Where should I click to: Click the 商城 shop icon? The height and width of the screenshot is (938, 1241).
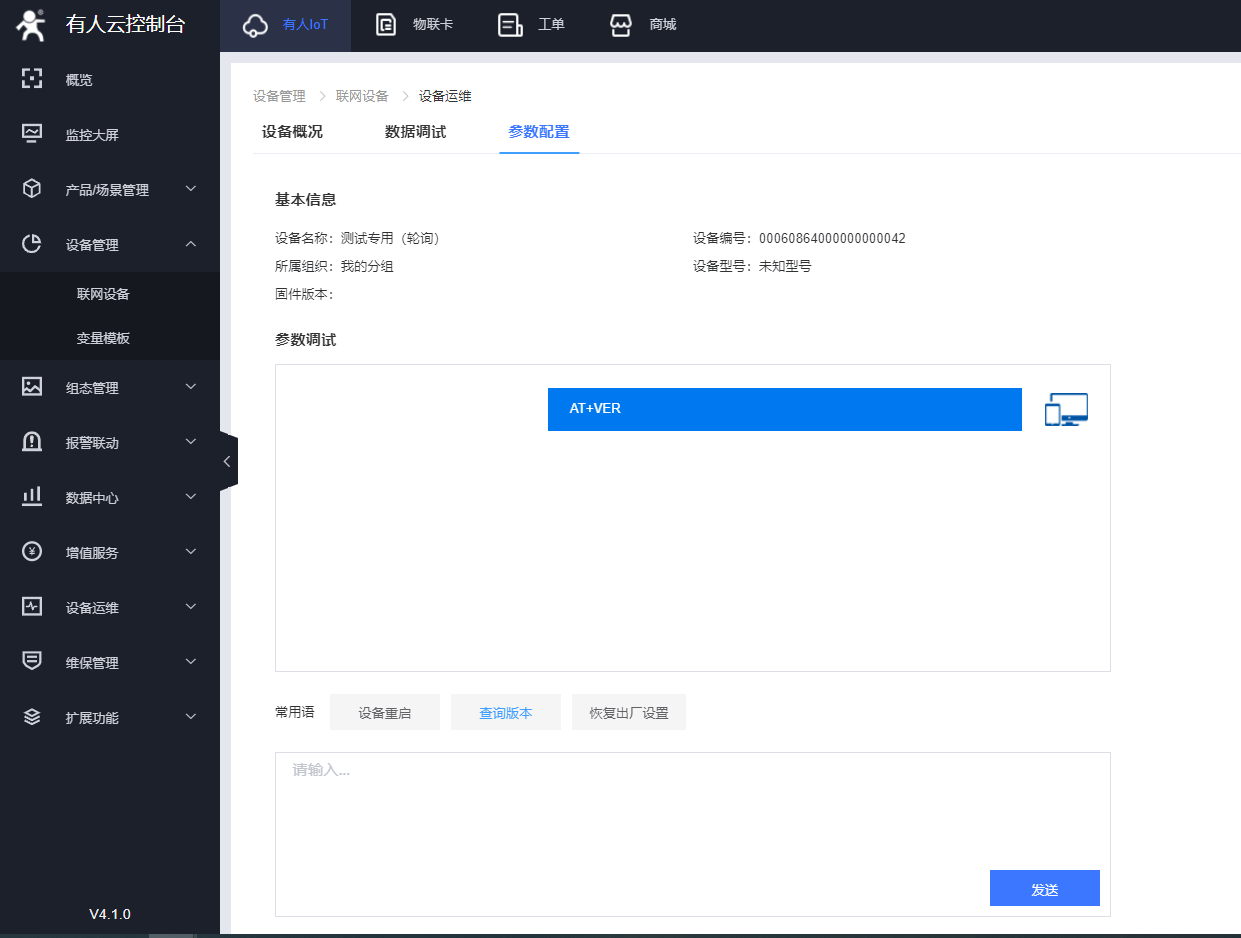(621, 25)
